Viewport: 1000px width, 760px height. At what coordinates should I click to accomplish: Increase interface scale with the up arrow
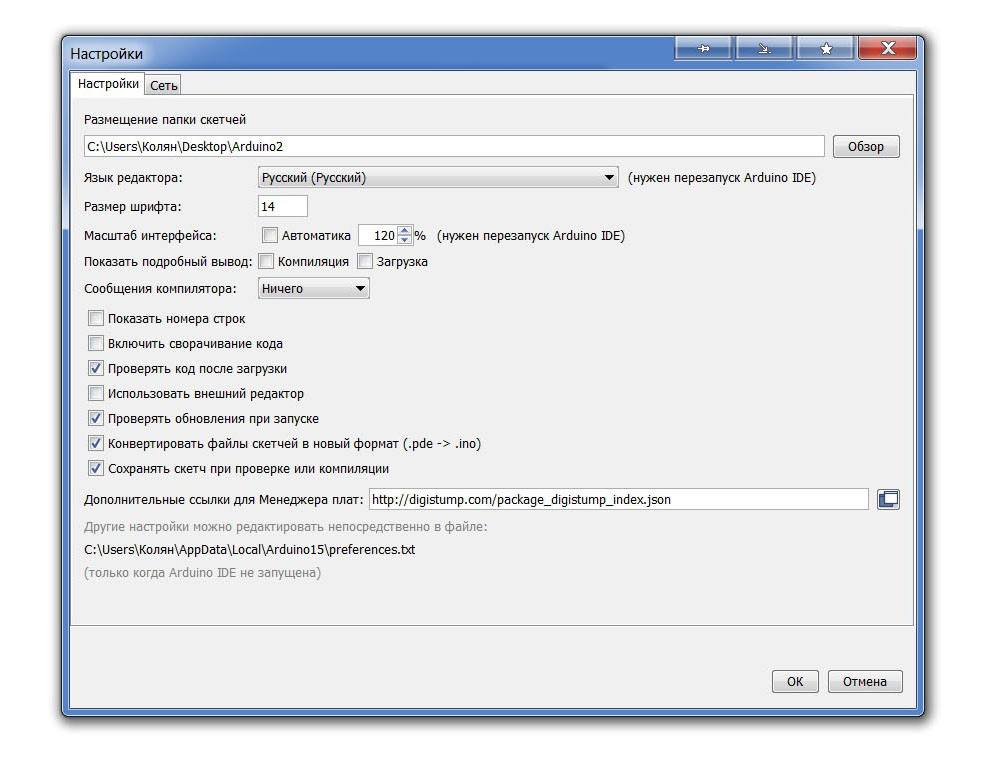[x=405, y=231]
